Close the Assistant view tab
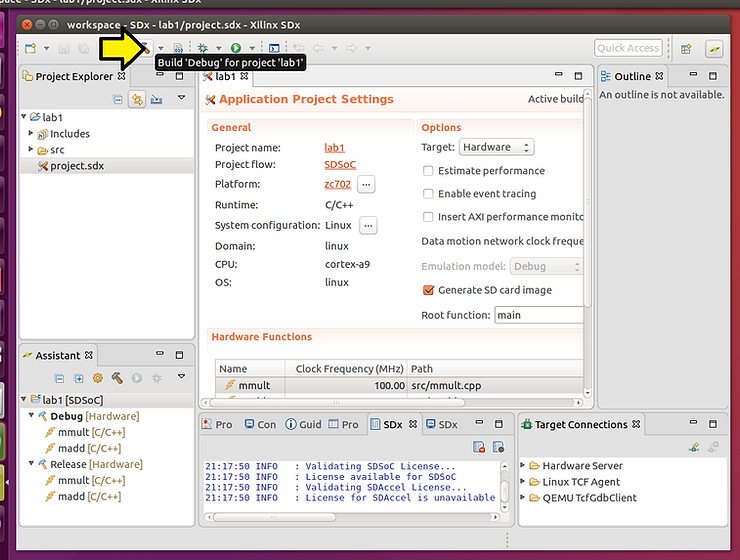 click(x=89, y=355)
